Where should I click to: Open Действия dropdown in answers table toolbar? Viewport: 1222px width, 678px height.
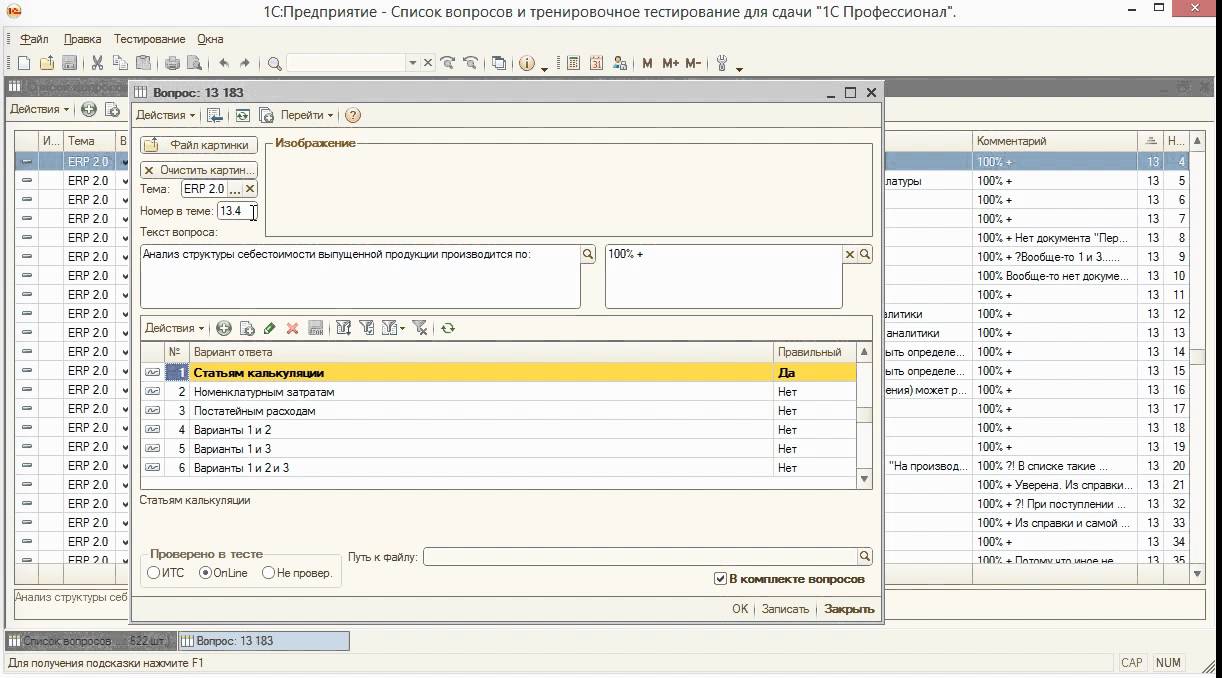(x=174, y=328)
